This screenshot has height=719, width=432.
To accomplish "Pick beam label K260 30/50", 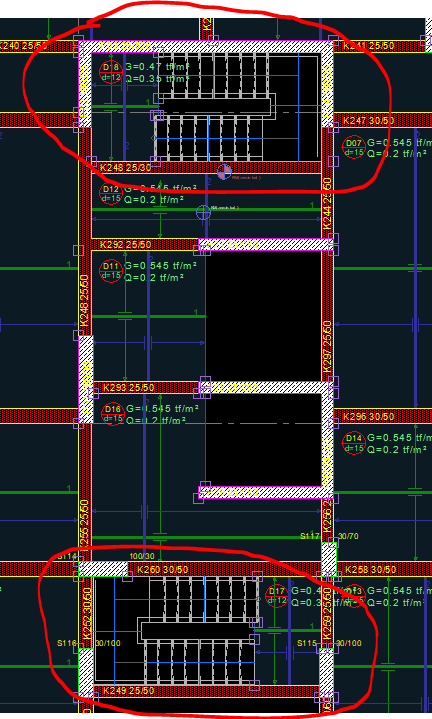I will click(163, 570).
